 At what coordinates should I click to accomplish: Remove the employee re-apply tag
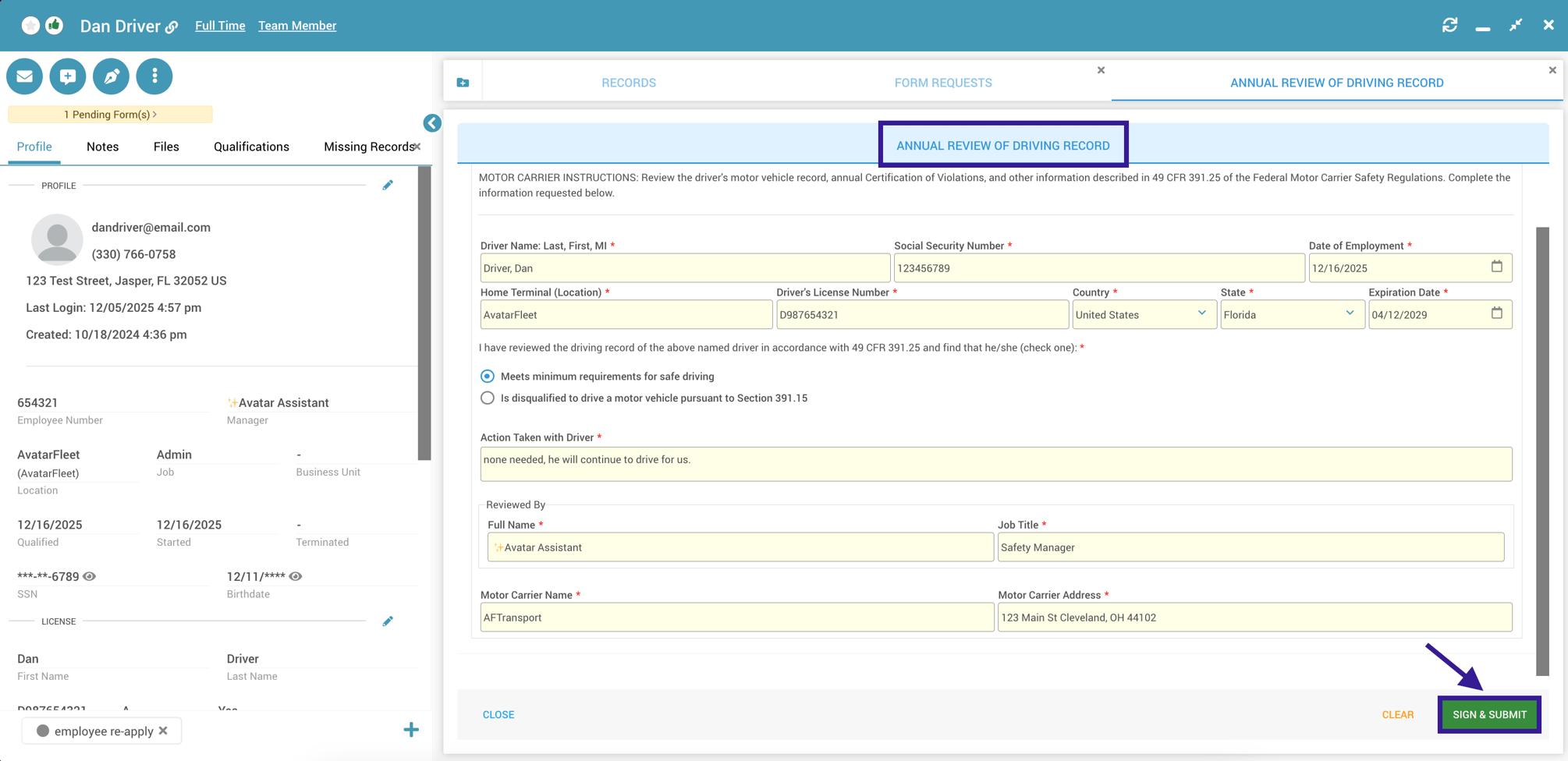tap(163, 731)
